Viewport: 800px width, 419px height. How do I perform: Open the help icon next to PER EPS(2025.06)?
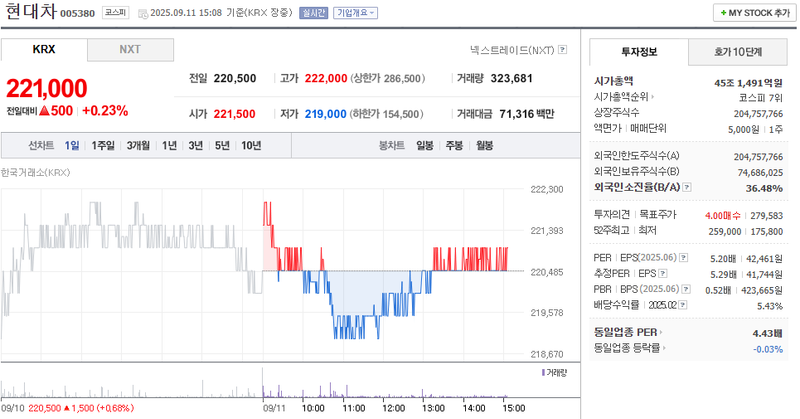(x=684, y=258)
